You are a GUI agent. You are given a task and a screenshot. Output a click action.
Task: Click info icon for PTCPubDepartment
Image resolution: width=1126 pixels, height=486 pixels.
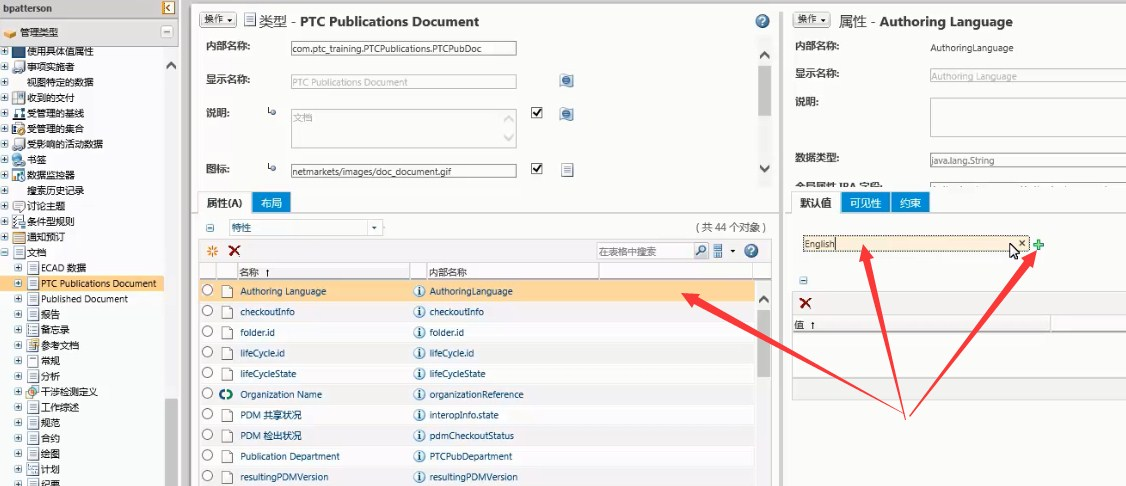pos(419,456)
